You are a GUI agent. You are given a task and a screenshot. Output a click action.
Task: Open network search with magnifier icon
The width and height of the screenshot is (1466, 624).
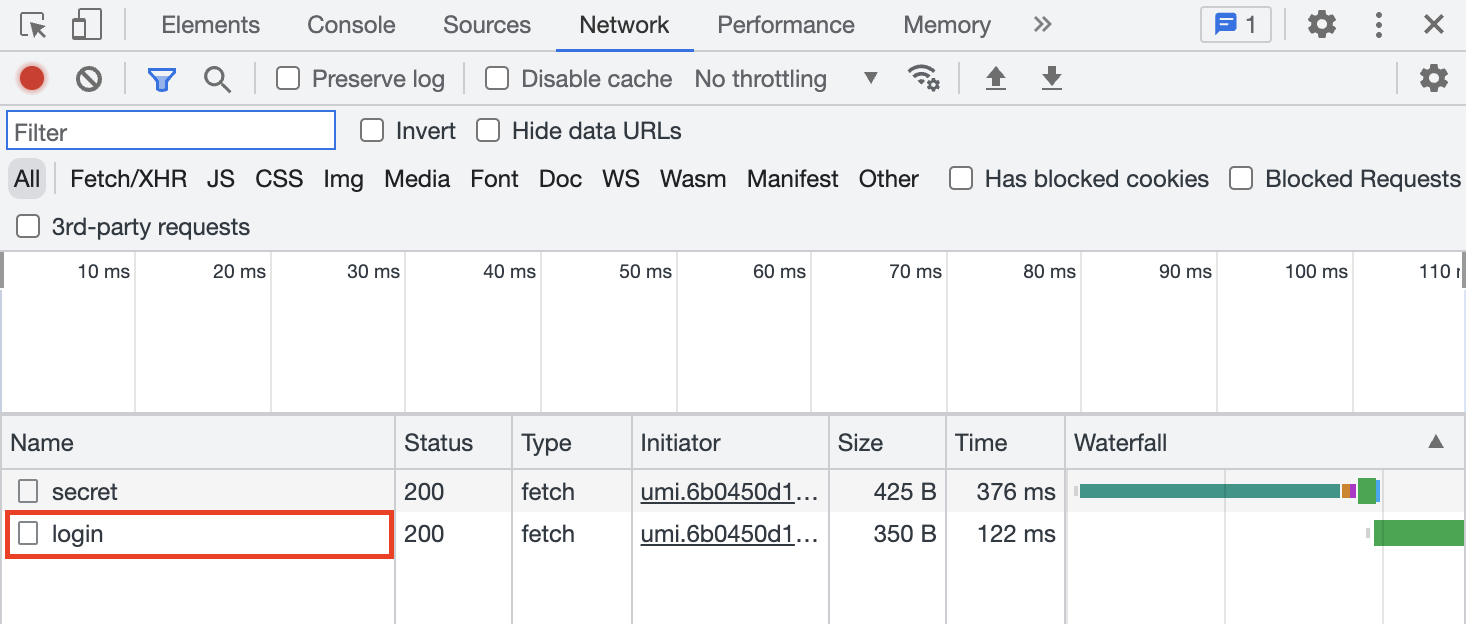pos(217,79)
